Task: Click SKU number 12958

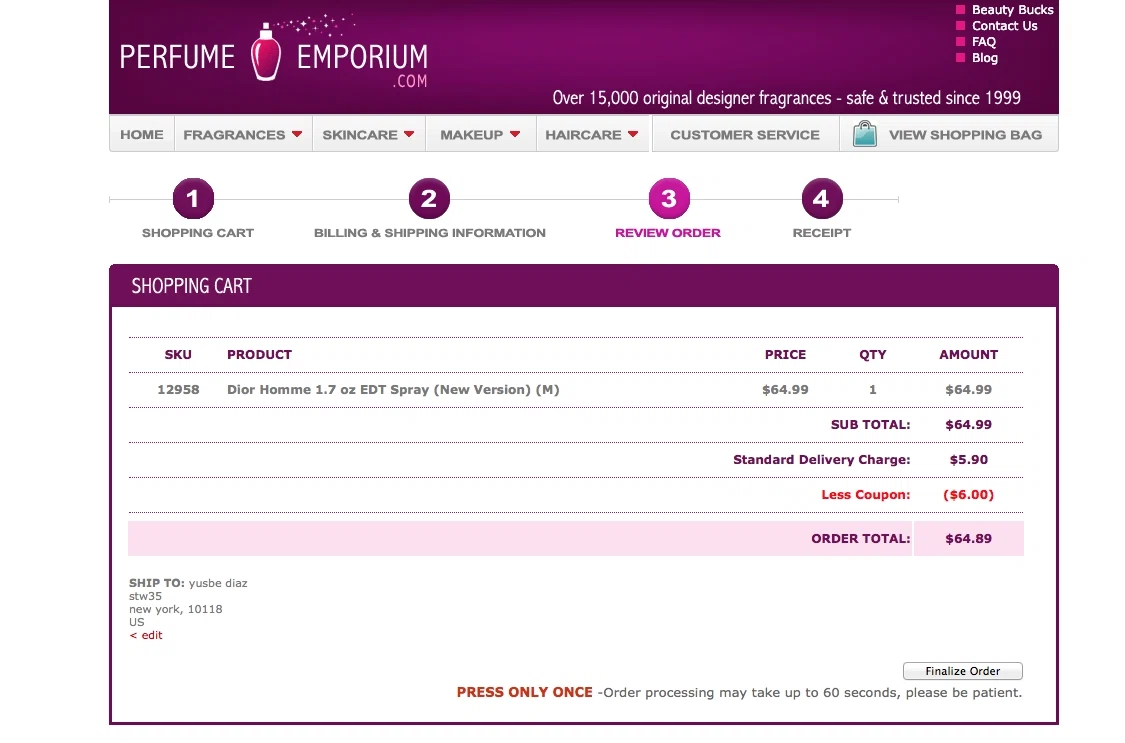Action: 178,389
